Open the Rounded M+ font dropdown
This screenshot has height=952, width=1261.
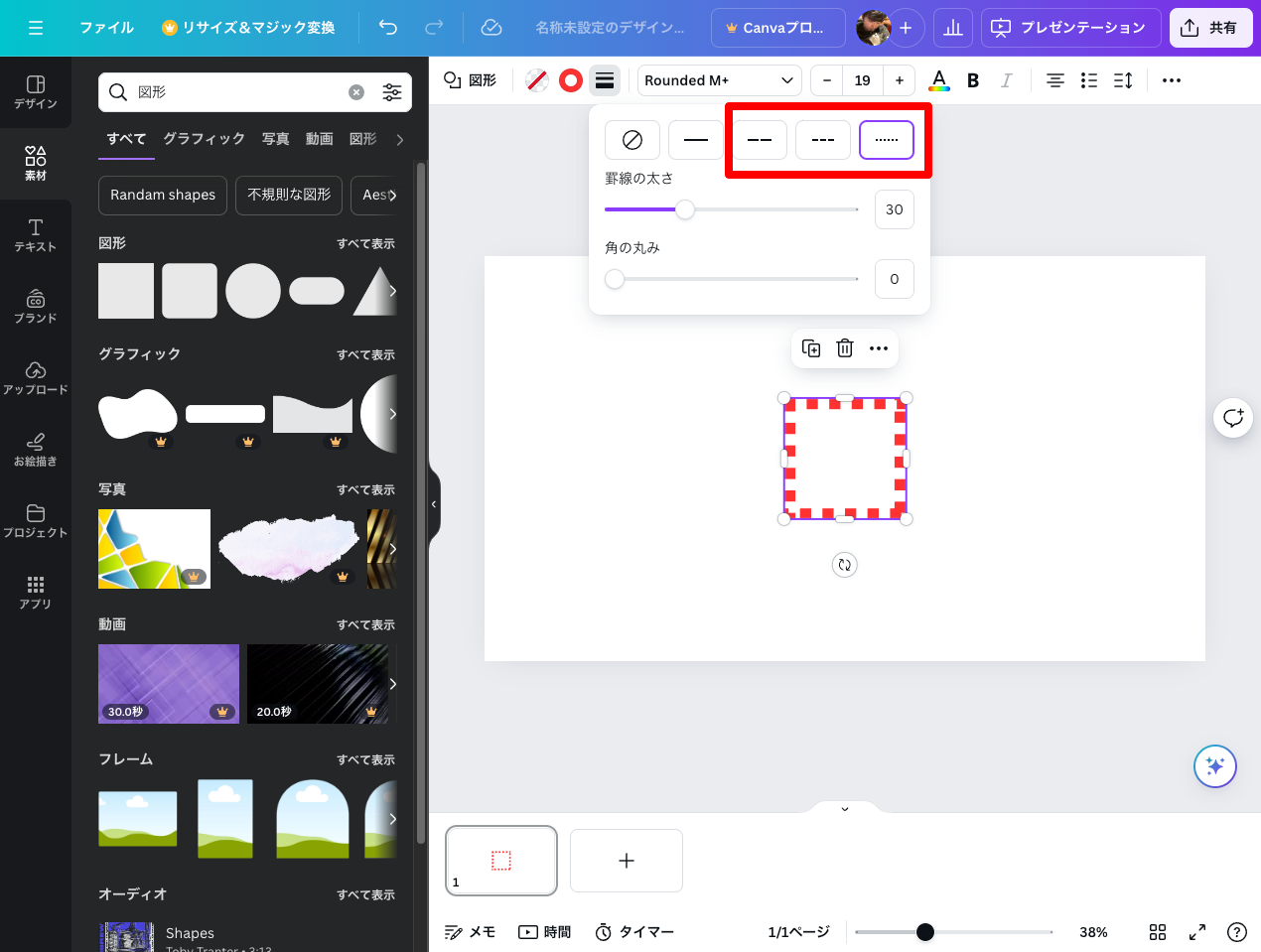click(x=719, y=80)
